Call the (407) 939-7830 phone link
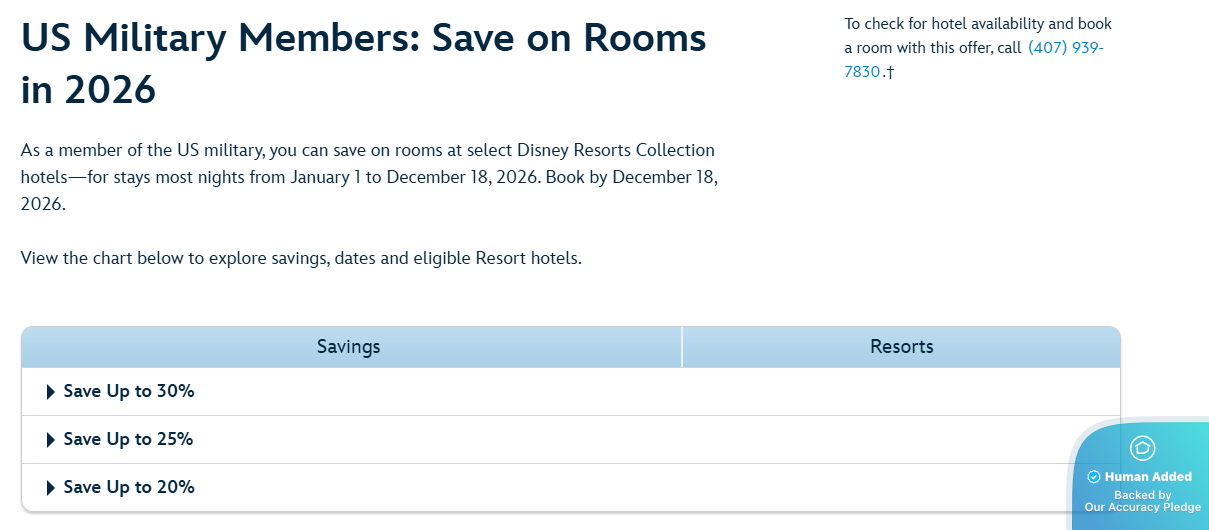This screenshot has width=1209, height=530. [x=974, y=60]
